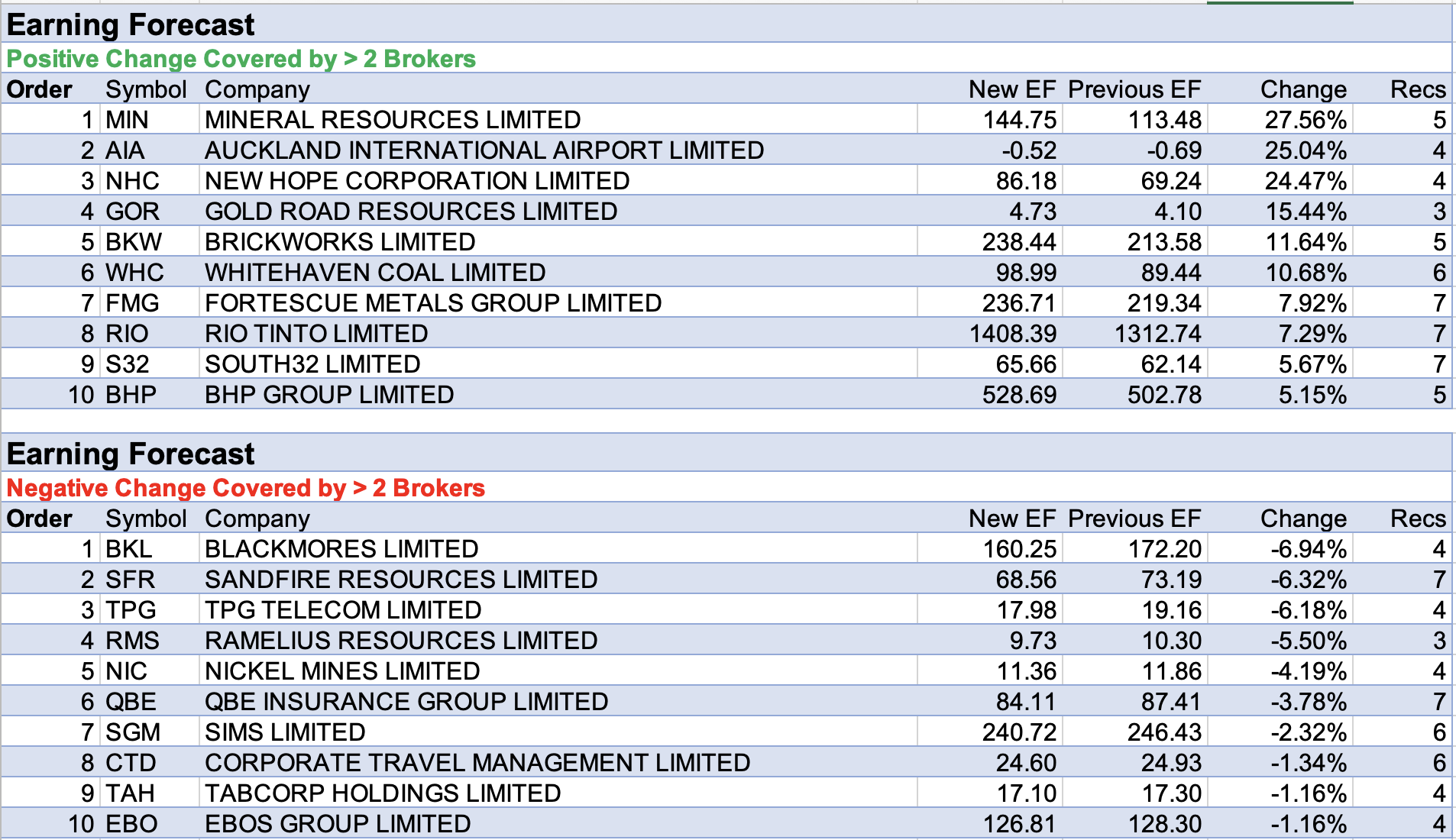Screen dimensions: 1456x840
Task: Click the 27.56% change value
Action: point(1305,120)
